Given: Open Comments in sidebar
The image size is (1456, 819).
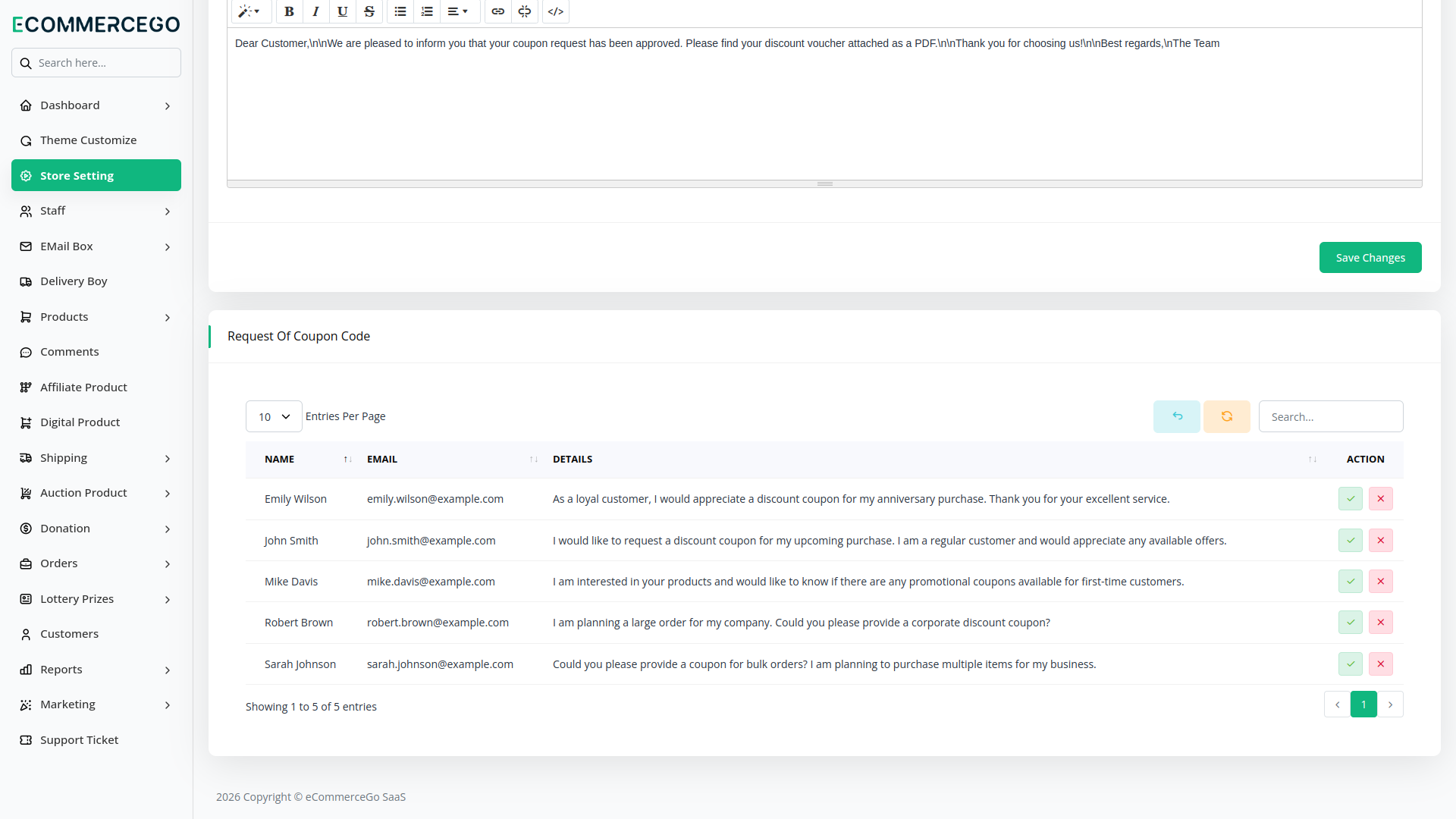Looking at the screenshot, I should click(x=96, y=352).
